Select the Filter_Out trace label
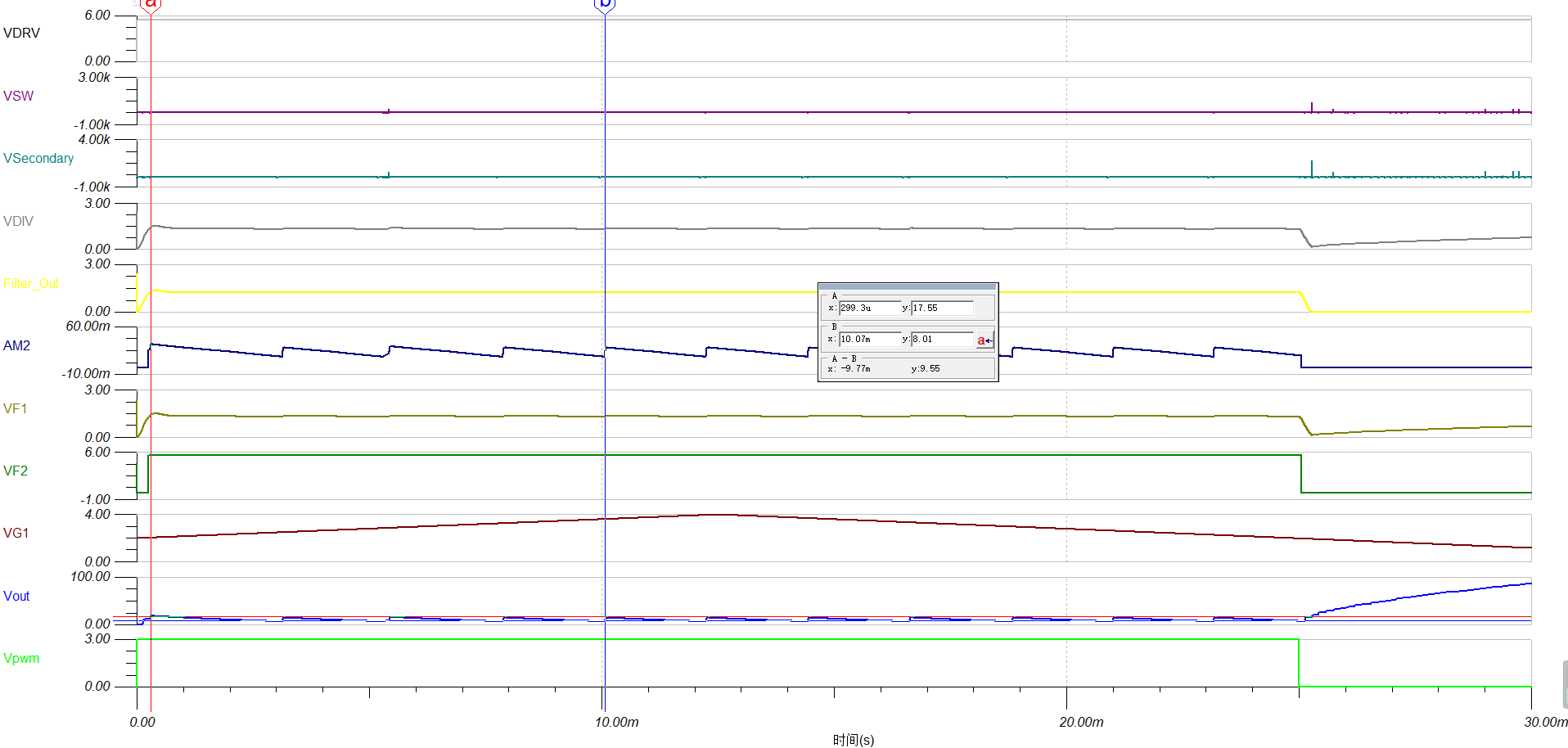Viewport: 1568px width, 748px height. coord(30,284)
